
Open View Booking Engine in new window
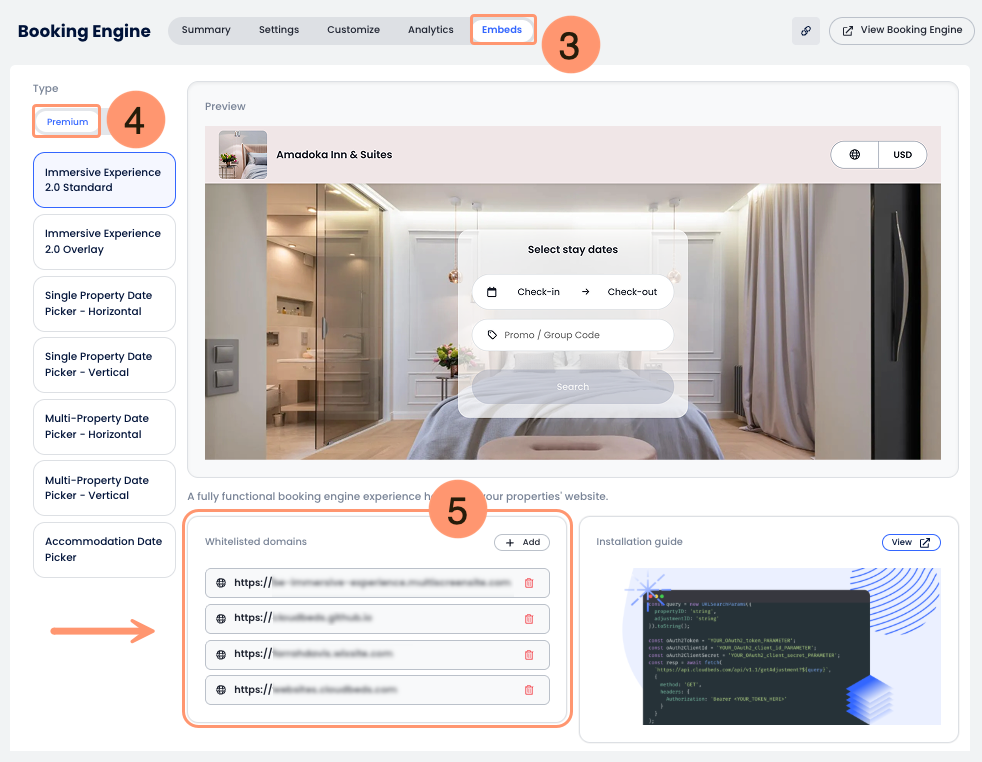click(902, 31)
